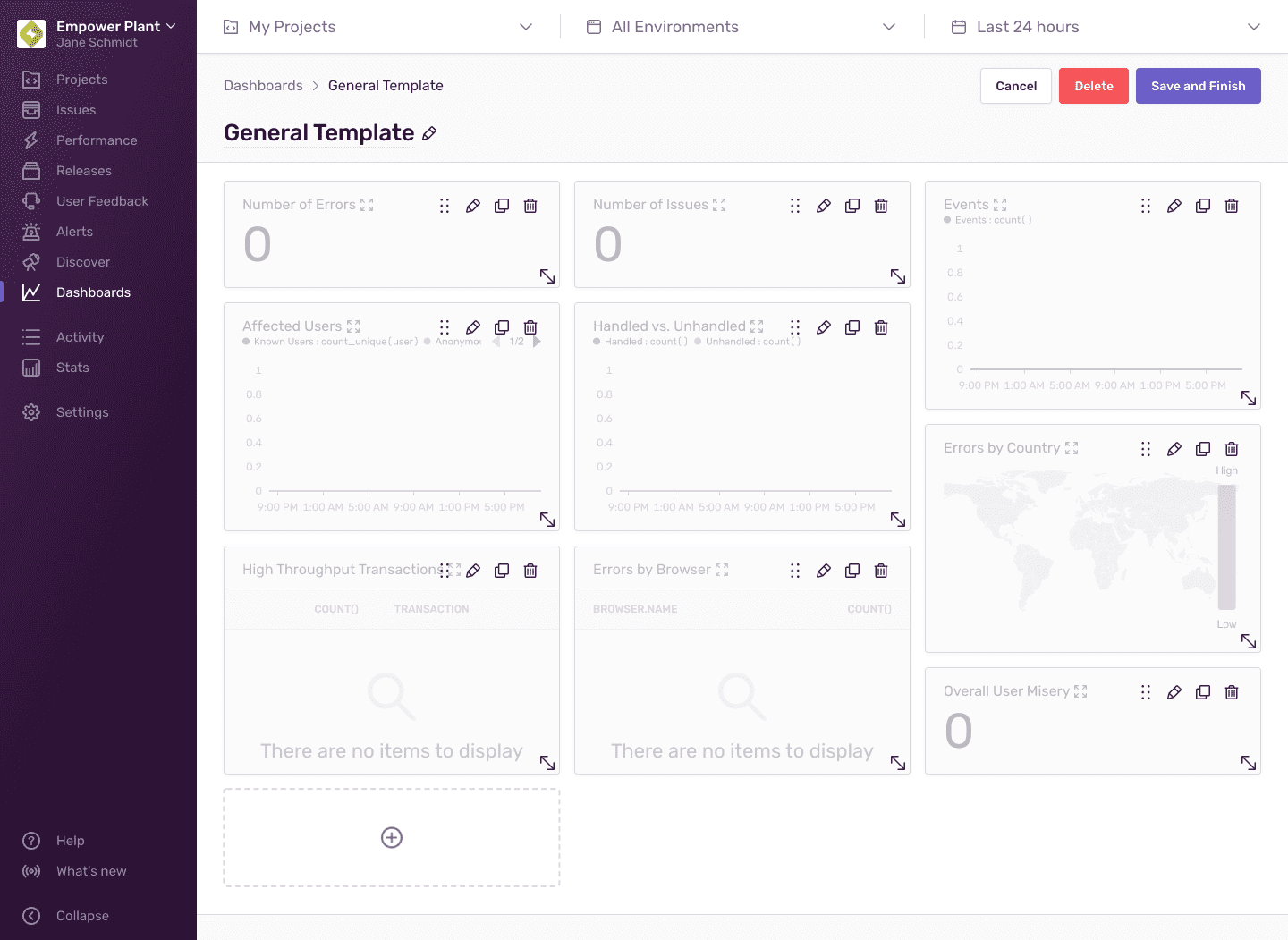The height and width of the screenshot is (940, 1288).
Task: Edit the Affected Users widget
Action: click(x=473, y=327)
